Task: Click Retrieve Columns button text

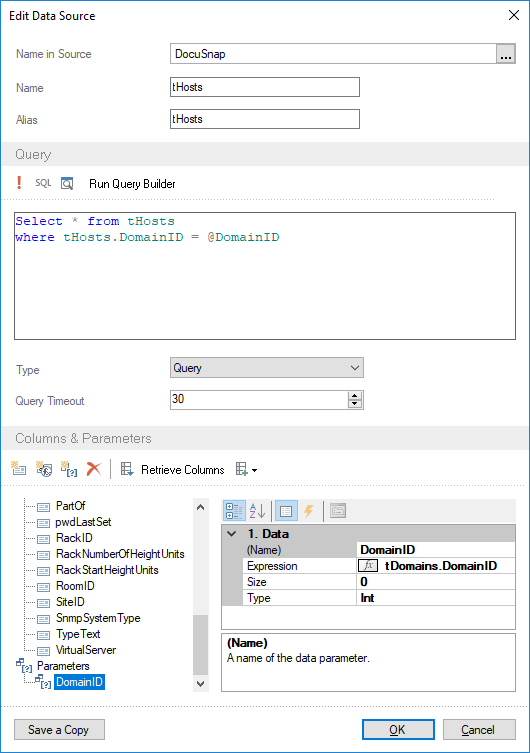Action: coord(182,470)
